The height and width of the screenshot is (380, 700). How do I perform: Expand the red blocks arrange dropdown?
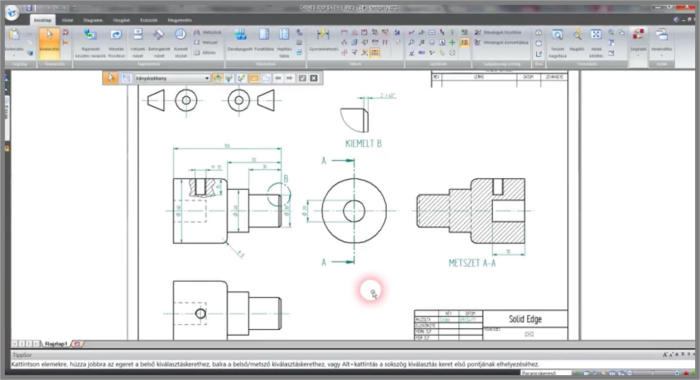[638, 55]
